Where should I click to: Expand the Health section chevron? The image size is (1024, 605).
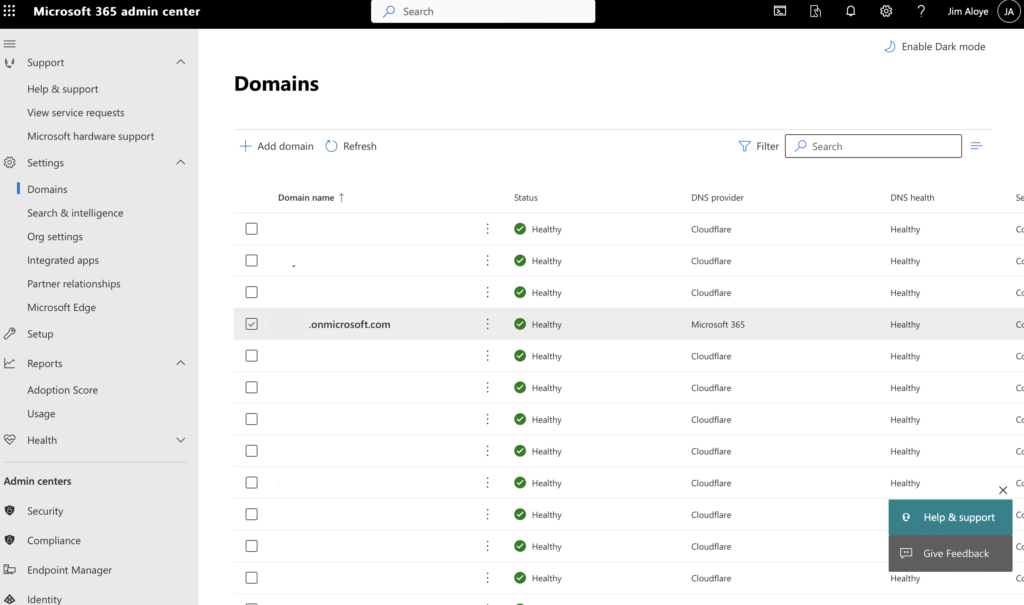(181, 440)
